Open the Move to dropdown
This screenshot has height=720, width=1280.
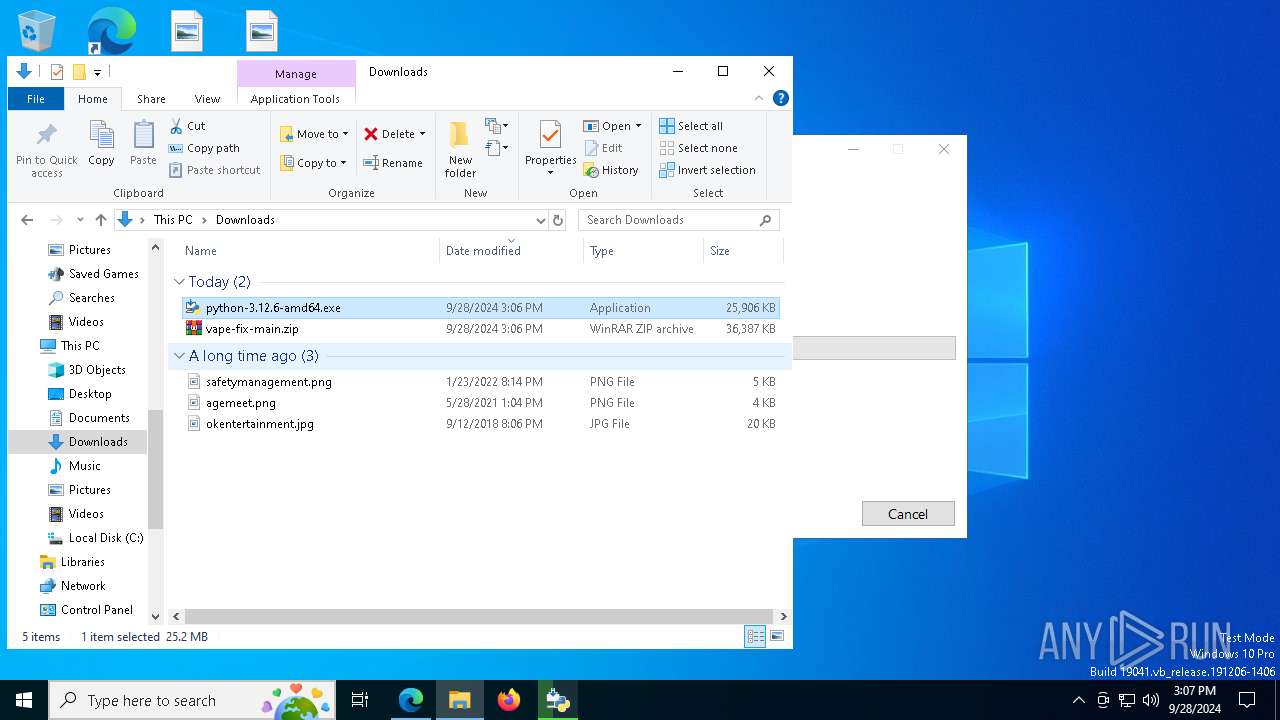click(x=314, y=134)
